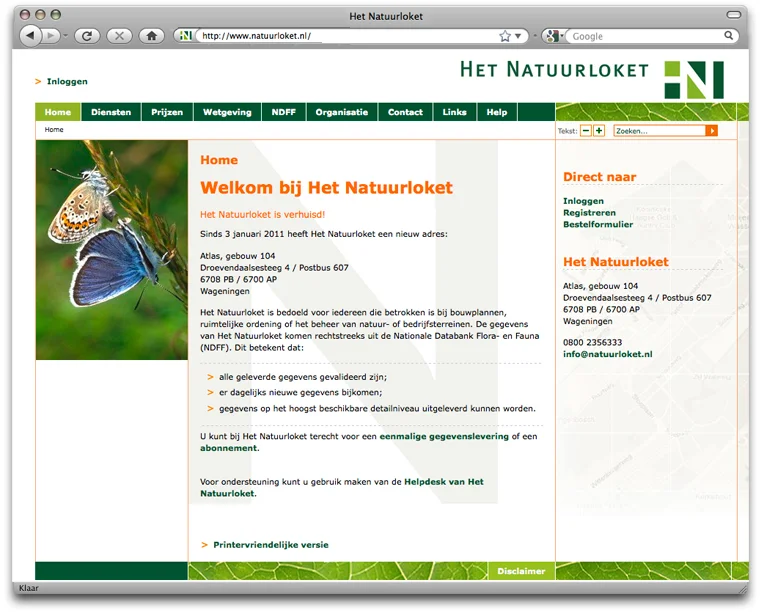Click the toolbar toggle pill button
775x613 pixels.
click(x=734, y=15)
